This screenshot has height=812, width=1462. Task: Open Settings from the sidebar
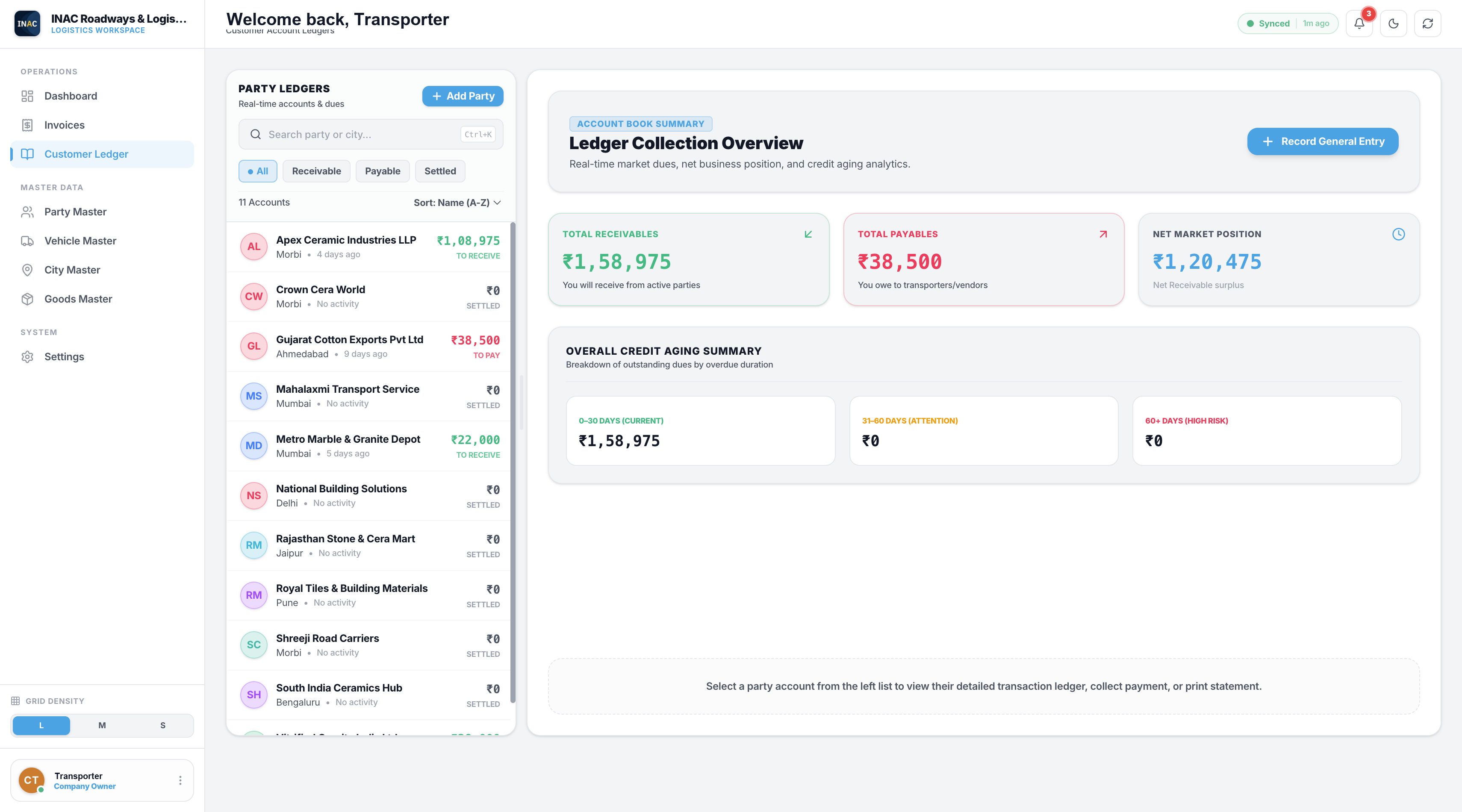tap(102, 356)
